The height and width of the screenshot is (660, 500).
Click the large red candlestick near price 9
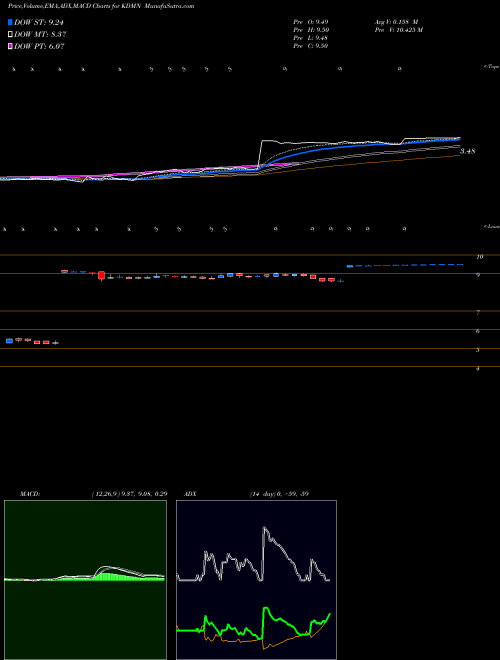pyautogui.click(x=101, y=275)
